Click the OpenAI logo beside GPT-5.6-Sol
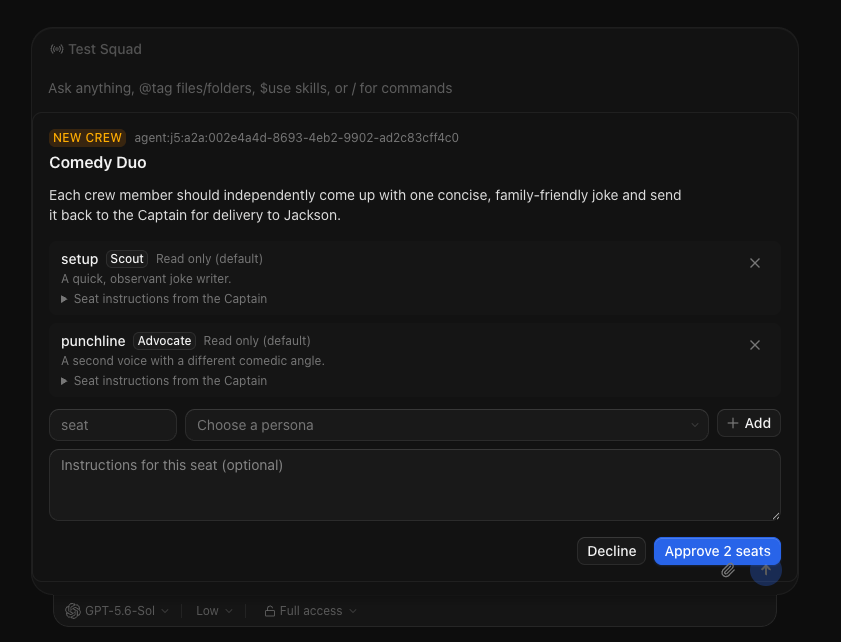Viewport: 841px width, 642px height. (x=72, y=611)
